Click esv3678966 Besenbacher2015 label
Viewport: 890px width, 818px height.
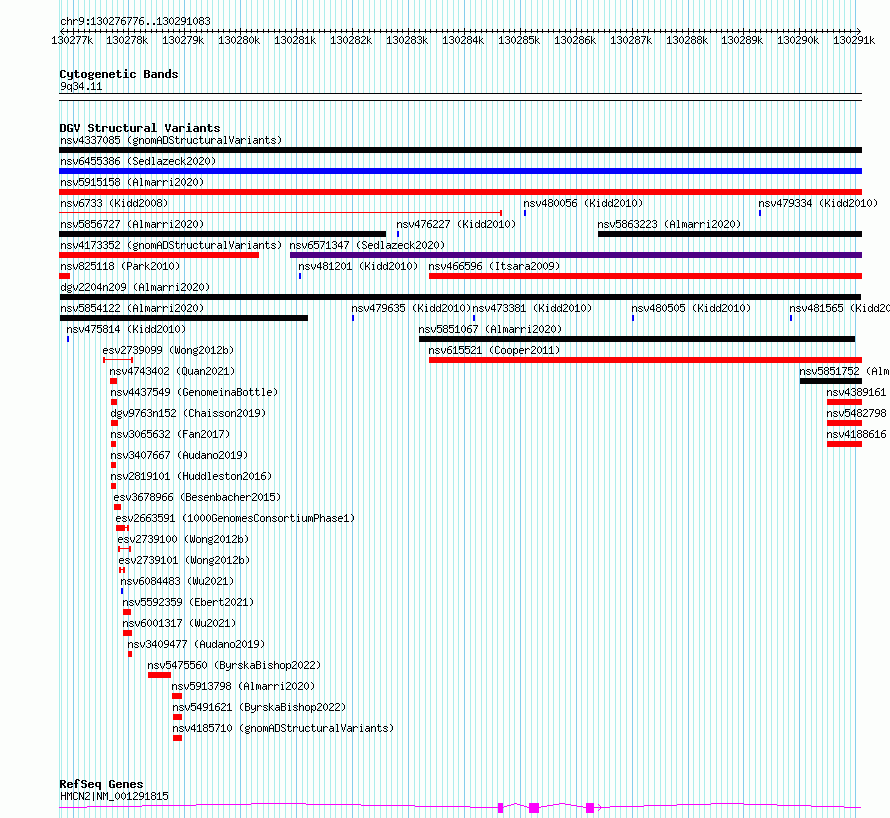[x=198, y=497]
